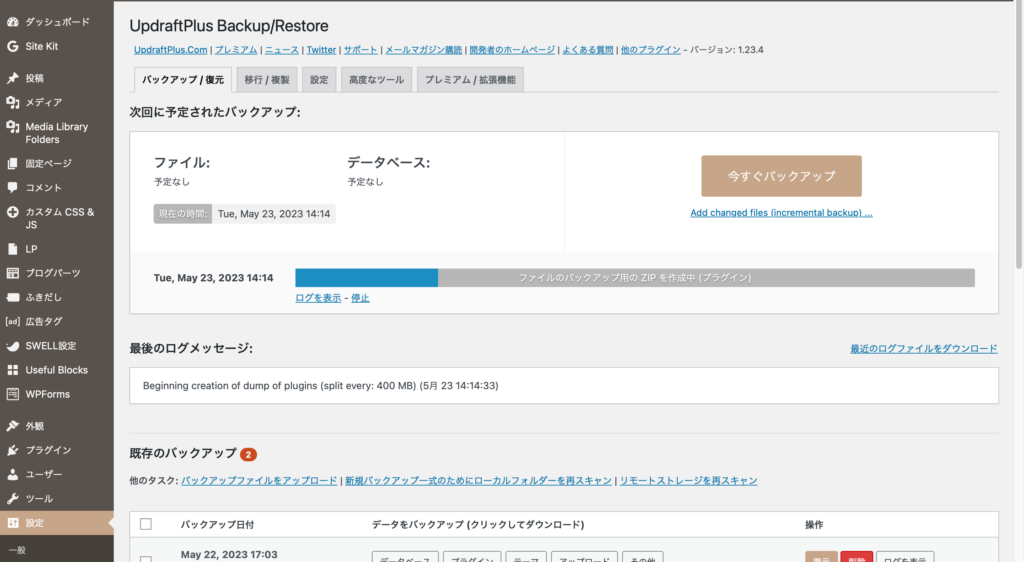Click the Custom CSS & JS plus icon

point(12,212)
